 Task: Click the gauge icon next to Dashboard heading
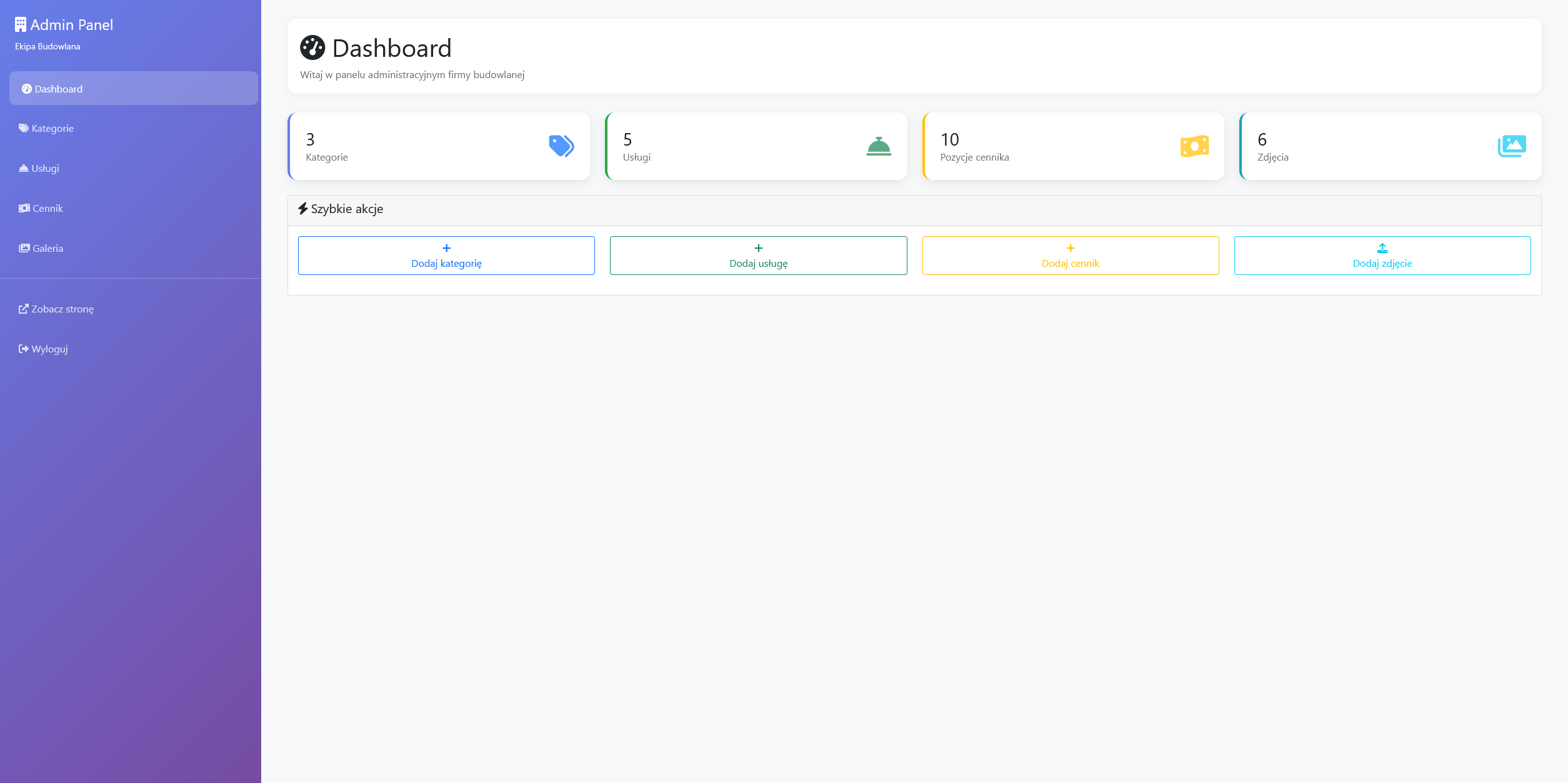click(312, 48)
